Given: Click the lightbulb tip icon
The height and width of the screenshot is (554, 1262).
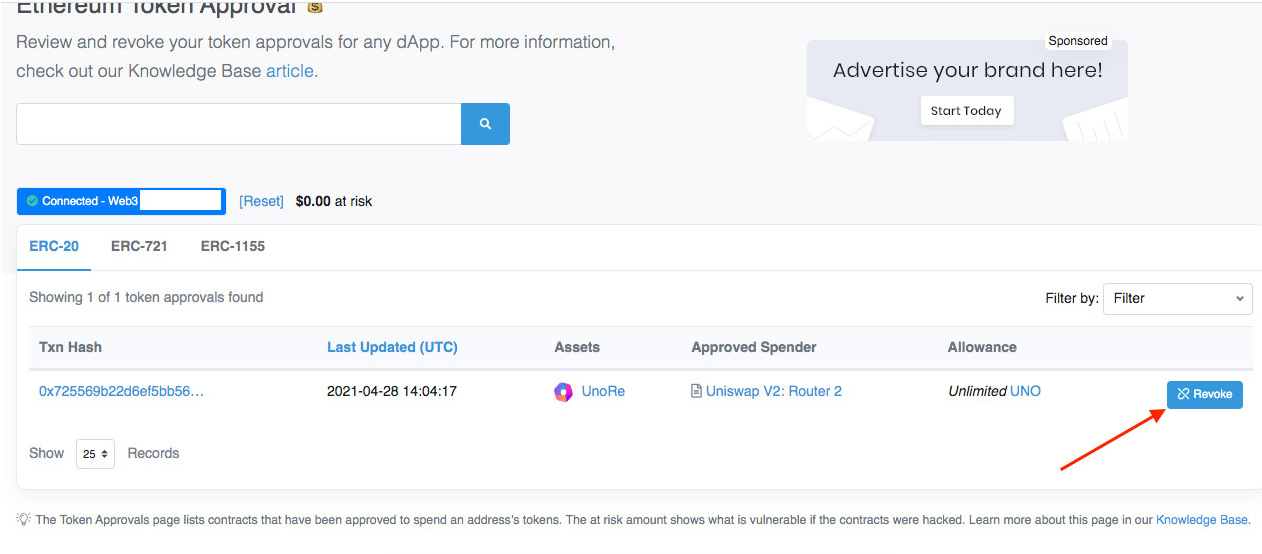Looking at the screenshot, I should pyautogui.click(x=23, y=519).
